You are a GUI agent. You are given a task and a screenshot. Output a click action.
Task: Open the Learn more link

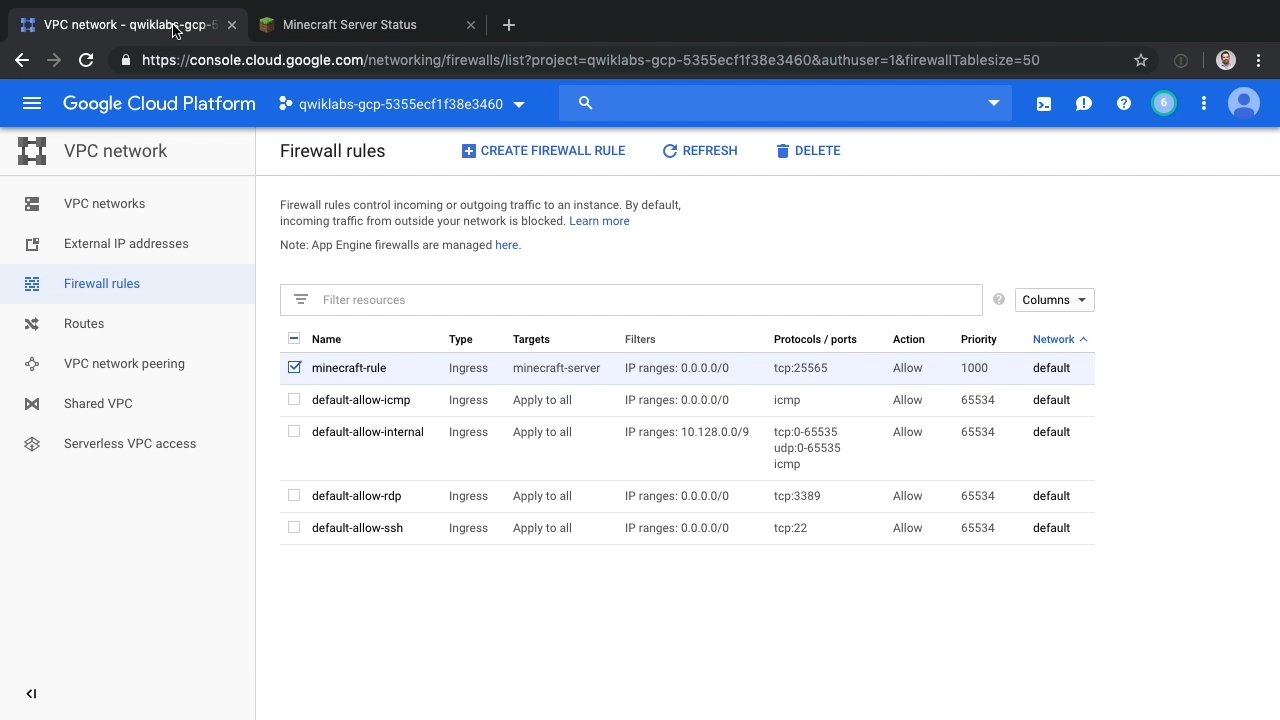(599, 221)
